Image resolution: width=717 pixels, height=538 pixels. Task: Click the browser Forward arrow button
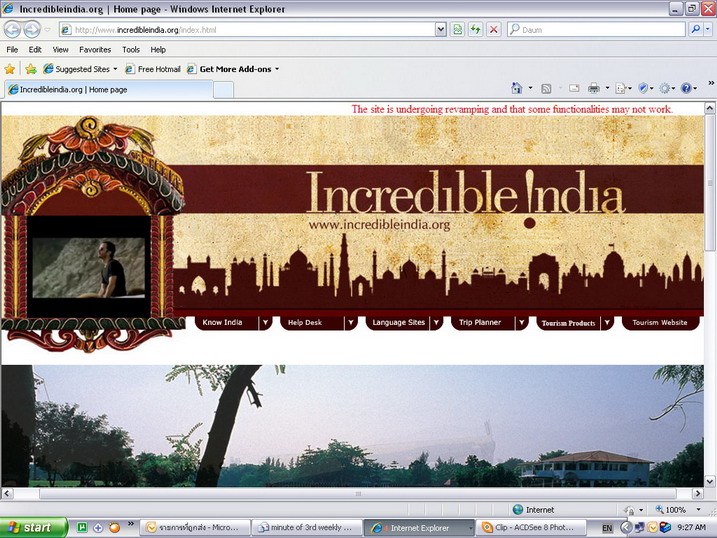pos(32,30)
